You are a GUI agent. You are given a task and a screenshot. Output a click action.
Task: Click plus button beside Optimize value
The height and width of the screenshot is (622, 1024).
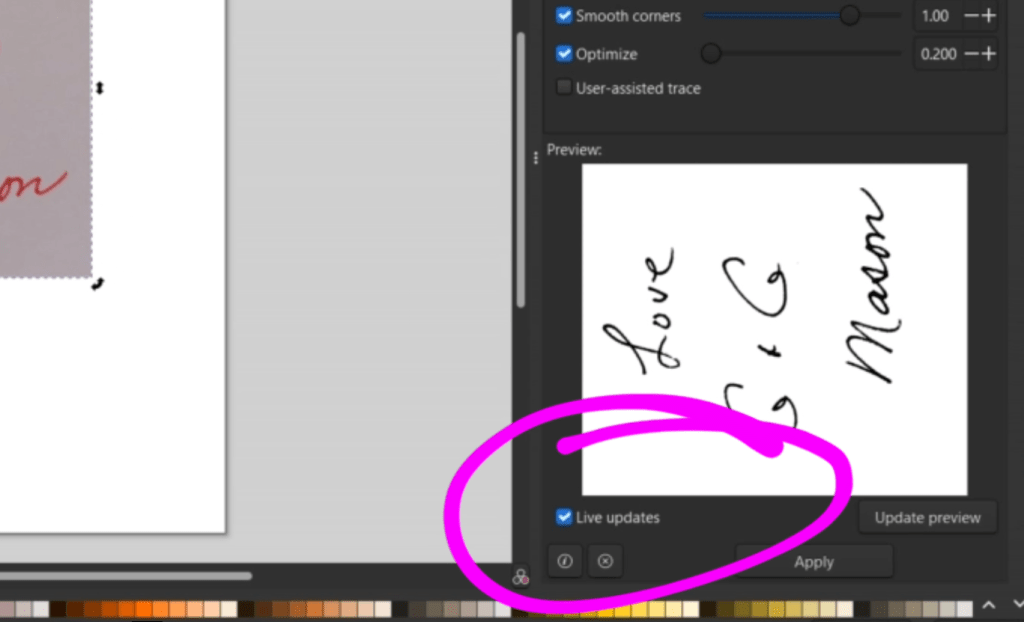point(989,54)
